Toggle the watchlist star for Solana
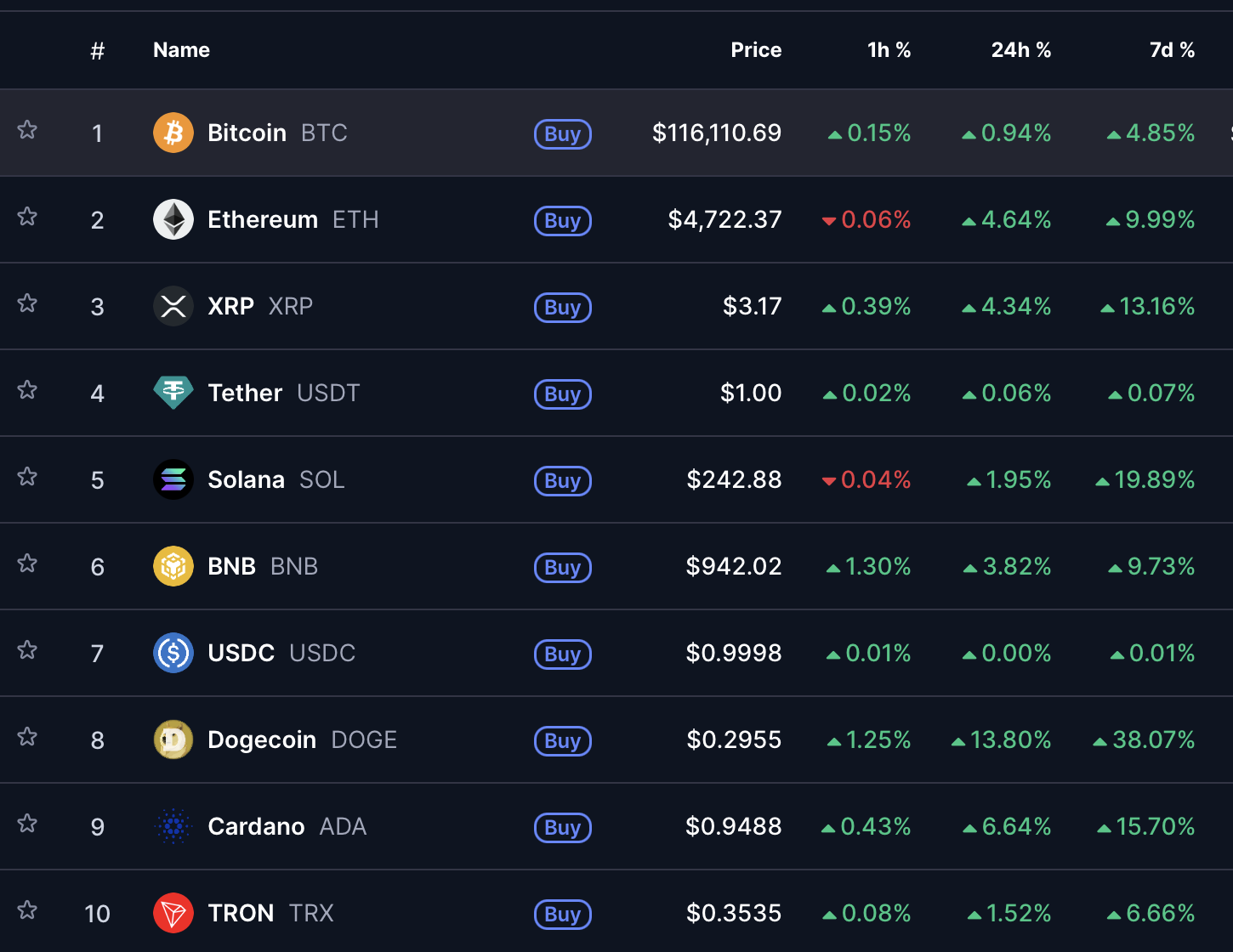The width and height of the screenshot is (1233, 952). coord(27,477)
